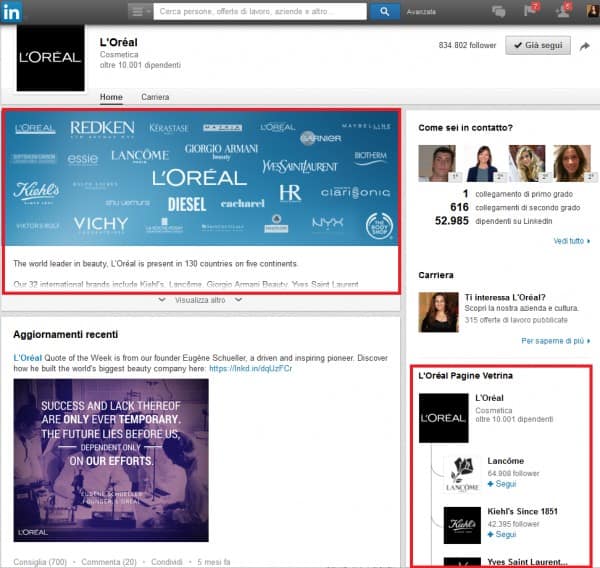600x568 pixels.
Task: Open first-degree connection profile photo
Action: coord(437,163)
